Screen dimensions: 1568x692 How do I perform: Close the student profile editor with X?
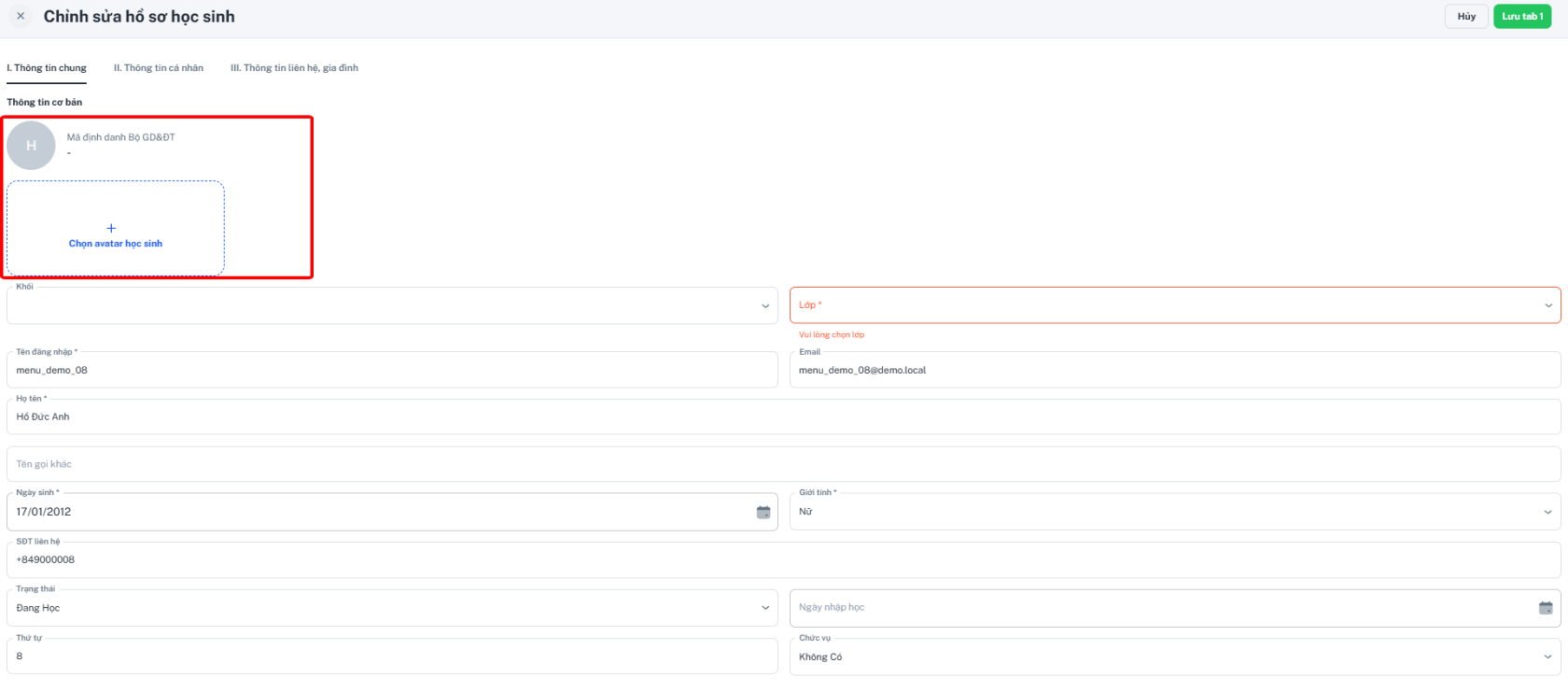(21, 16)
